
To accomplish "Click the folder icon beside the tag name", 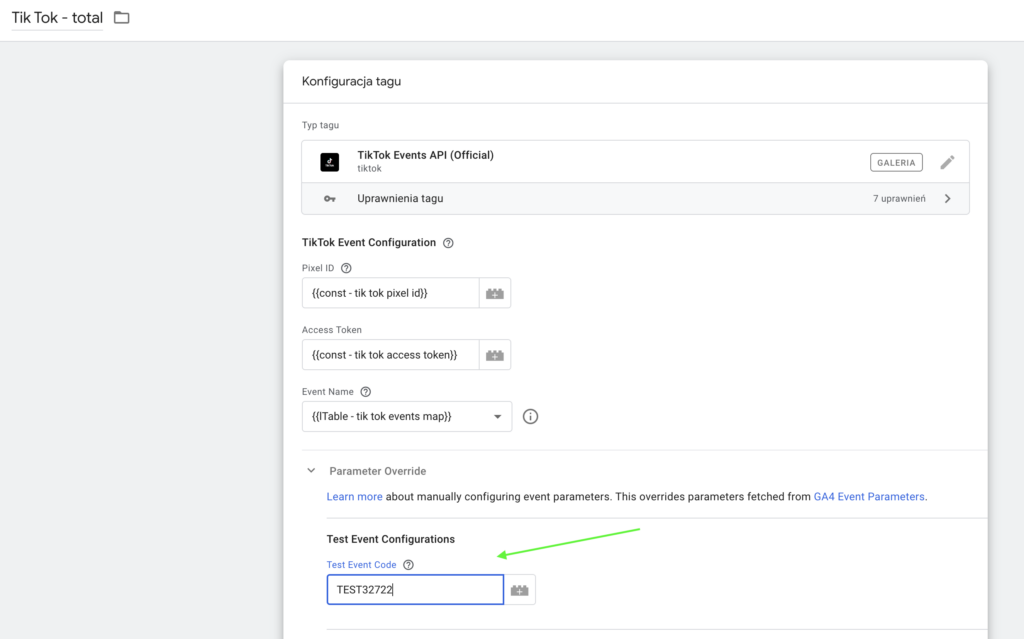I will 122,18.
